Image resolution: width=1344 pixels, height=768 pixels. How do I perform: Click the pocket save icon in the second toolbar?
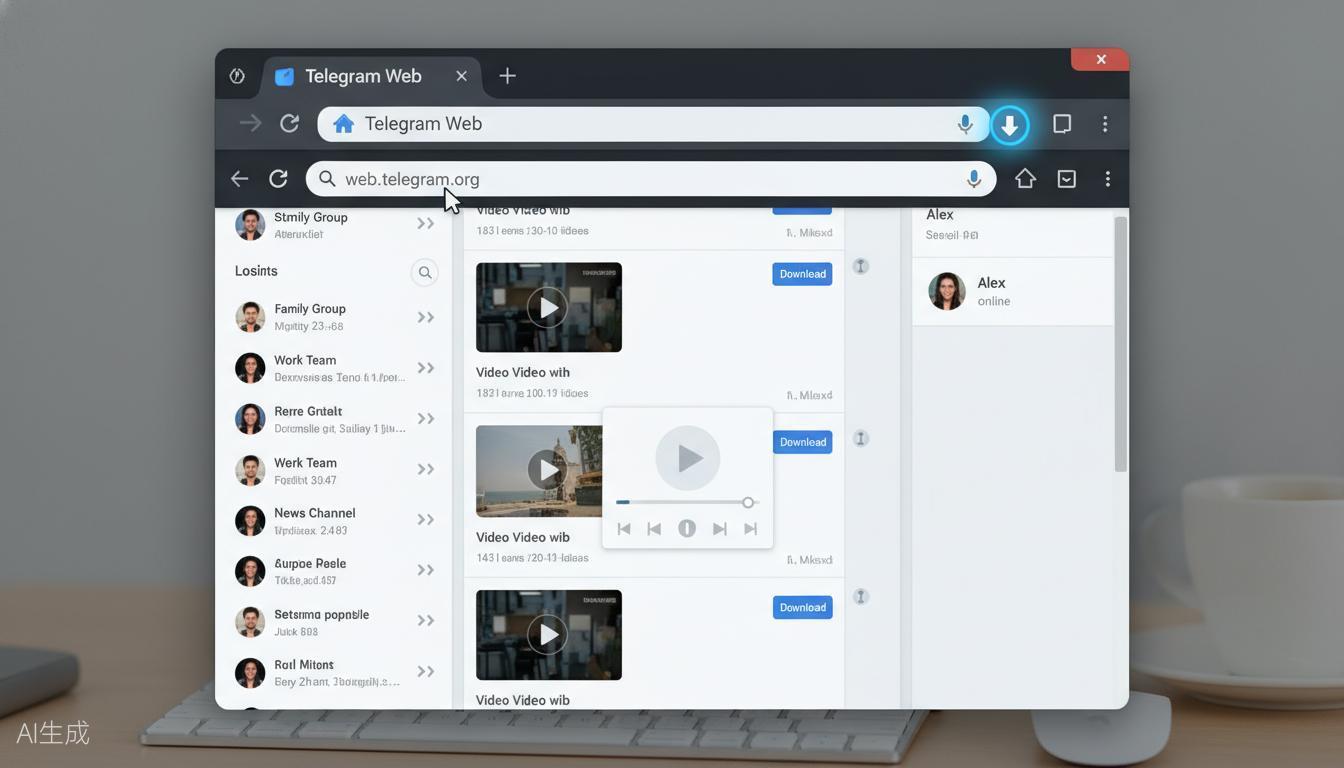pyautogui.click(x=1067, y=179)
